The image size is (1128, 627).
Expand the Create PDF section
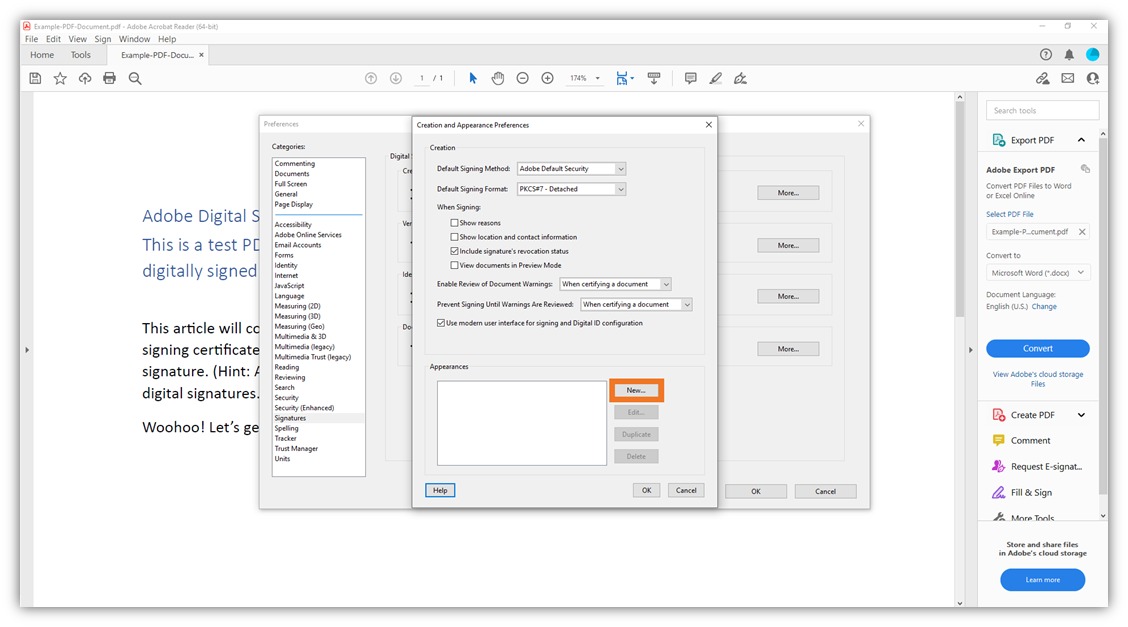(x=1081, y=415)
